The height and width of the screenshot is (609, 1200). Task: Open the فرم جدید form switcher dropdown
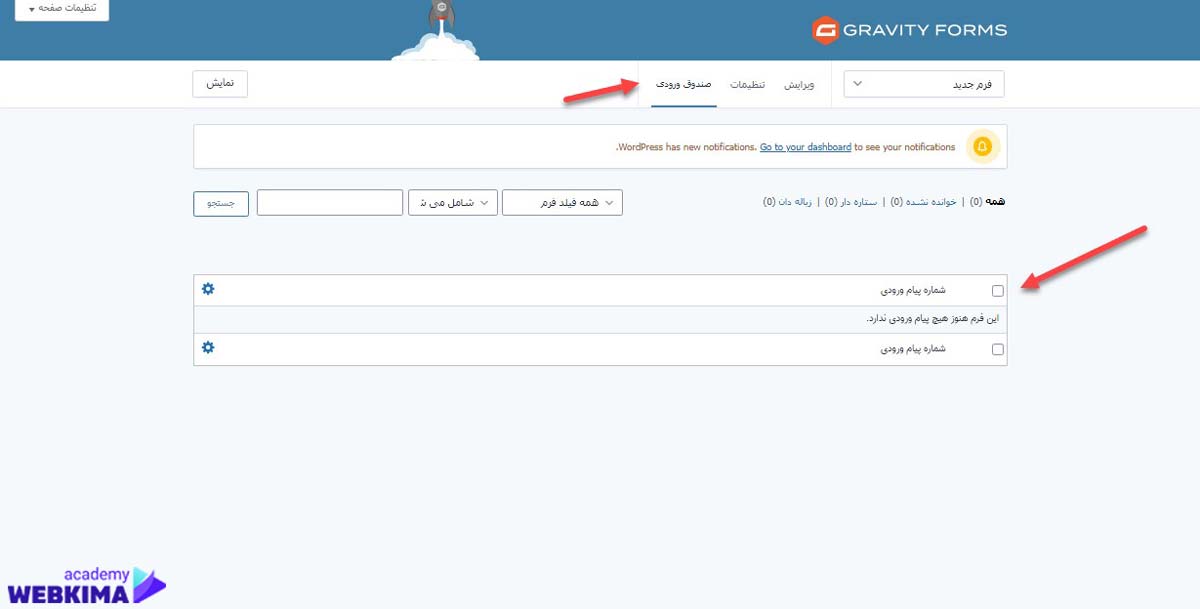click(924, 84)
